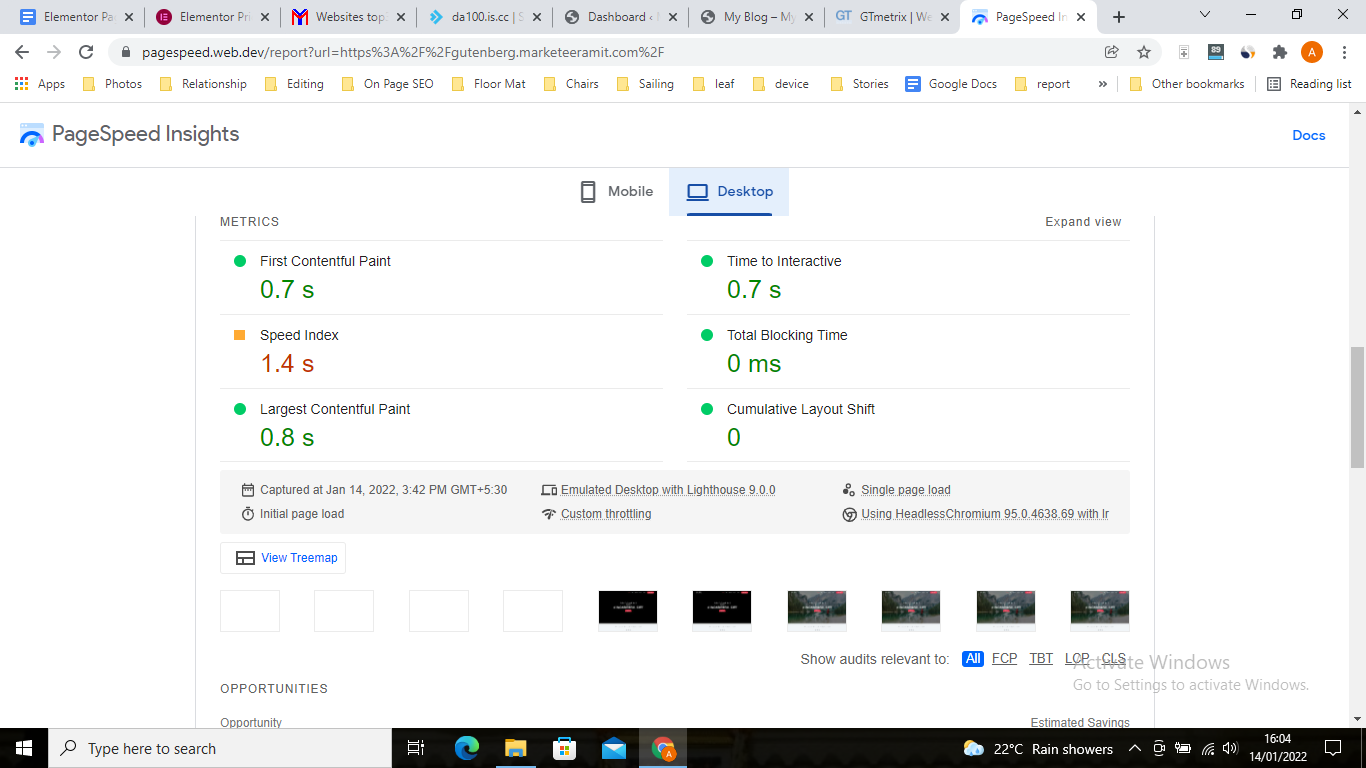Open the View Treemap button
The image size is (1366, 768).
283,558
